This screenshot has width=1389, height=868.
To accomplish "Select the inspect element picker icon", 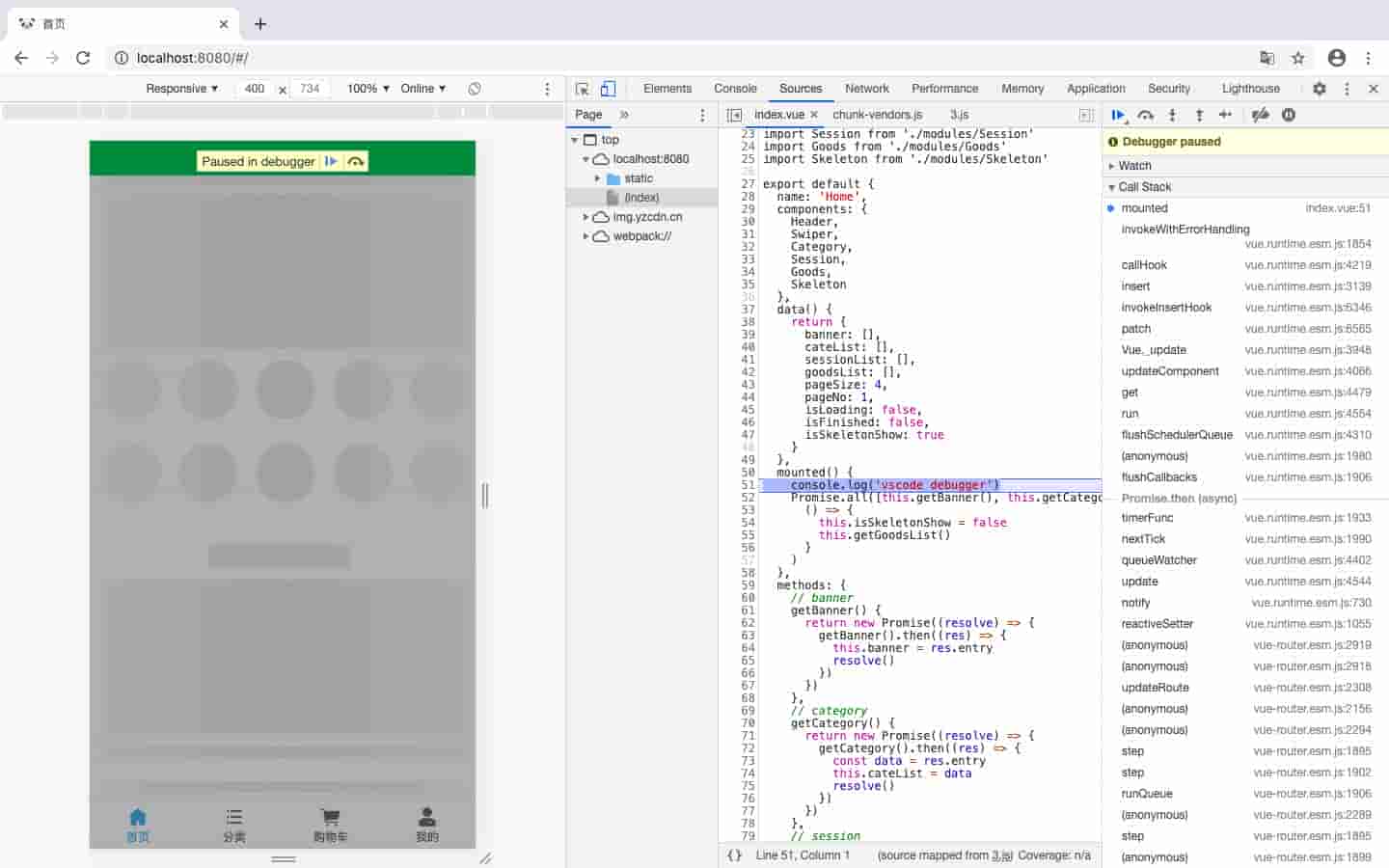I will tap(582, 89).
